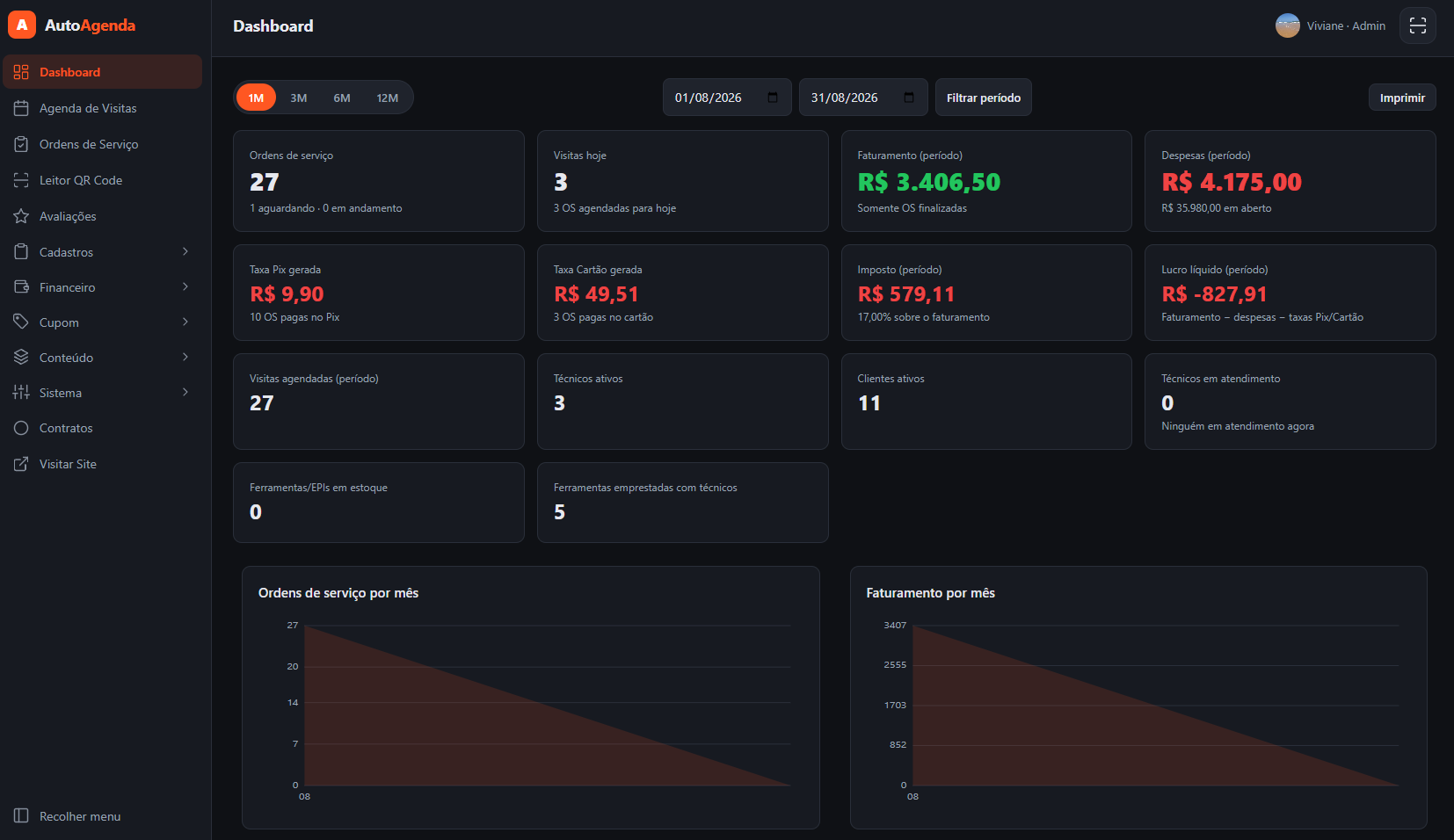
Task: Open calendar picker for start date 01/08/2026
Action: [773, 98]
